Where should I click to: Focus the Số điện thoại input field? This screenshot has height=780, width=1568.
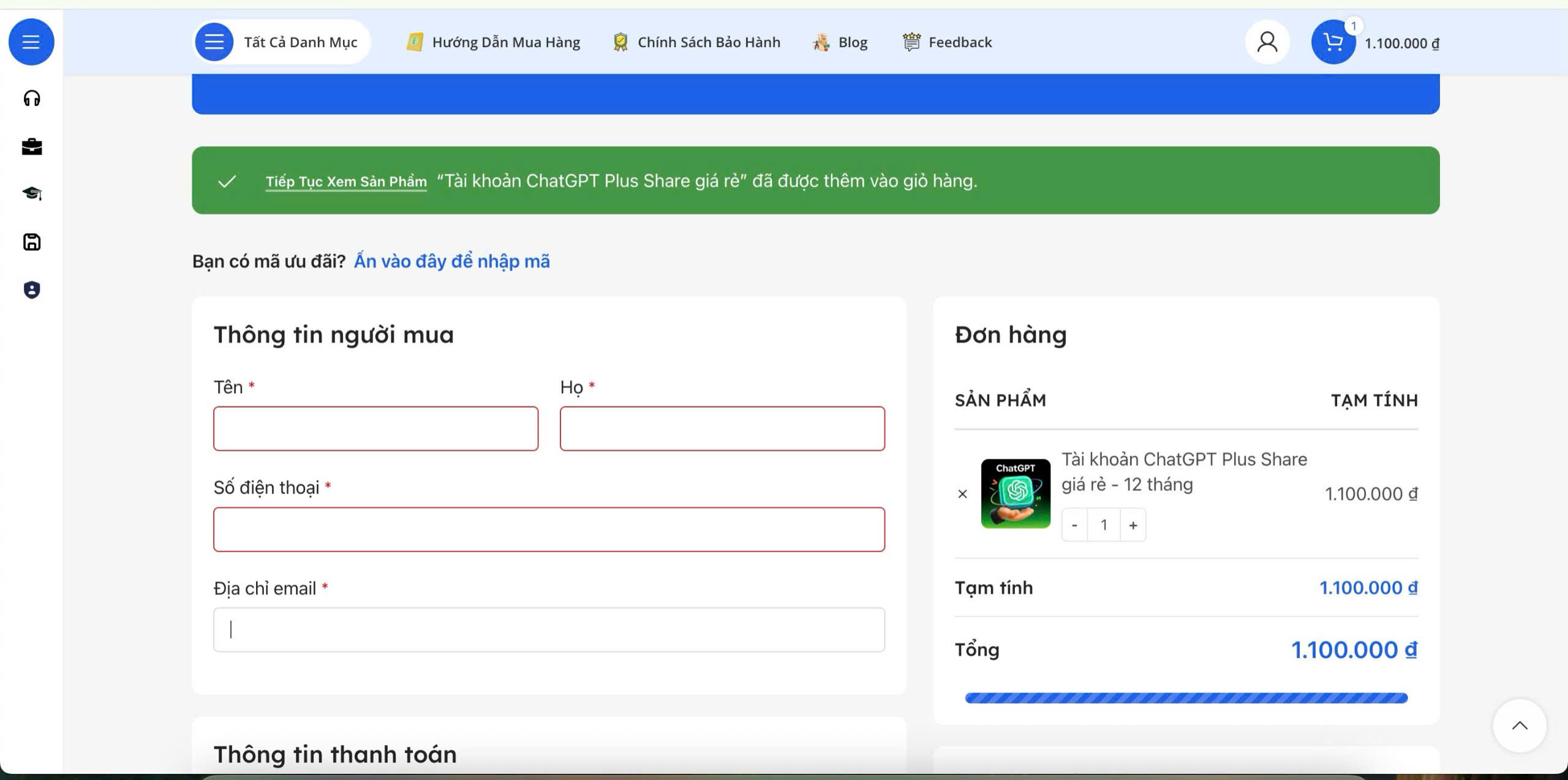(x=549, y=530)
